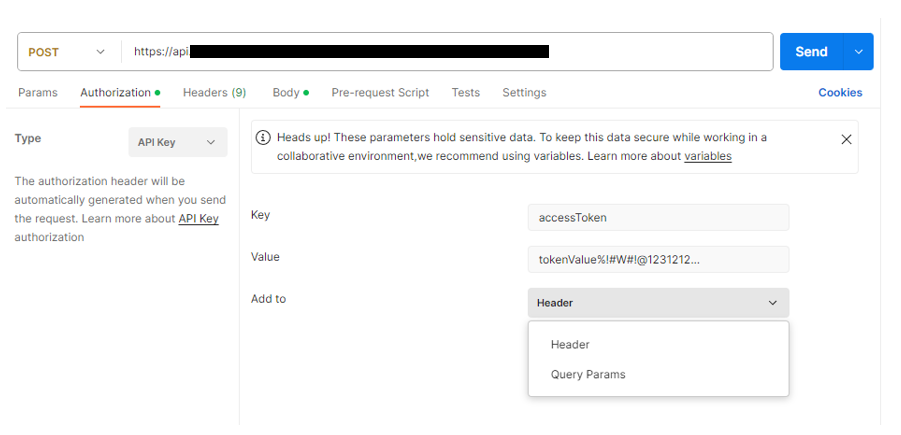
Task: Open the API Key type dropdown
Action: (x=178, y=142)
